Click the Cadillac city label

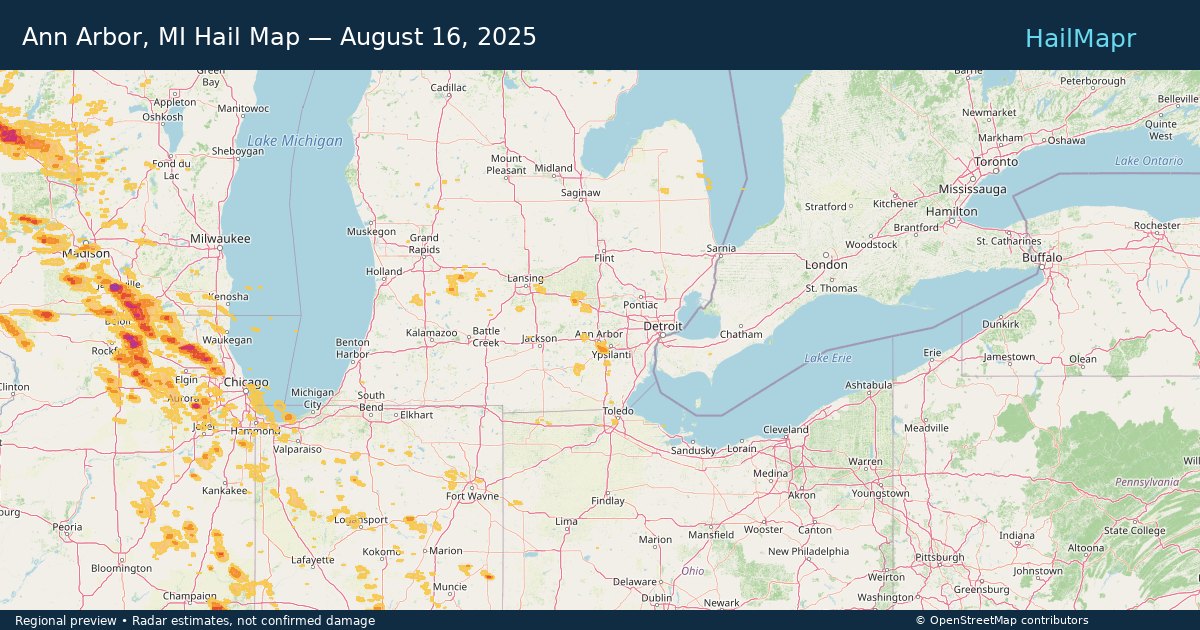click(x=448, y=88)
